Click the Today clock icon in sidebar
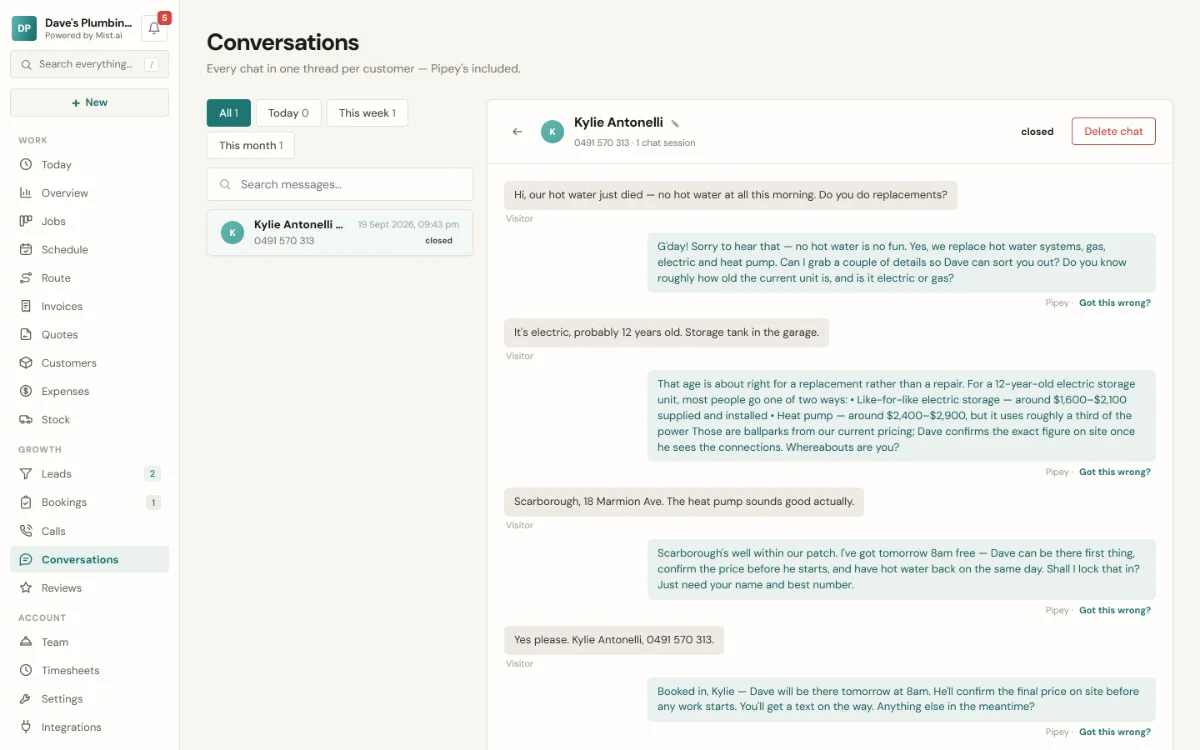This screenshot has height=750, width=1200. [x=26, y=165]
